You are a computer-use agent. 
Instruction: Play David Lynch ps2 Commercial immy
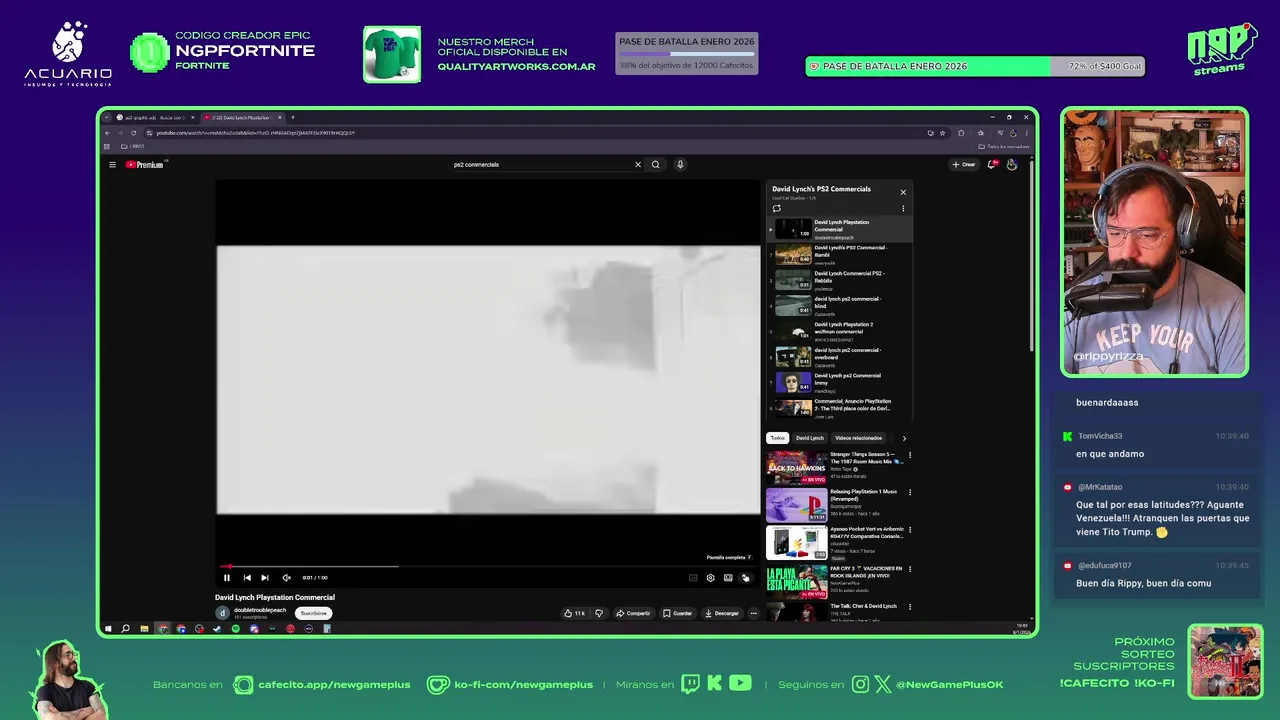click(x=839, y=383)
